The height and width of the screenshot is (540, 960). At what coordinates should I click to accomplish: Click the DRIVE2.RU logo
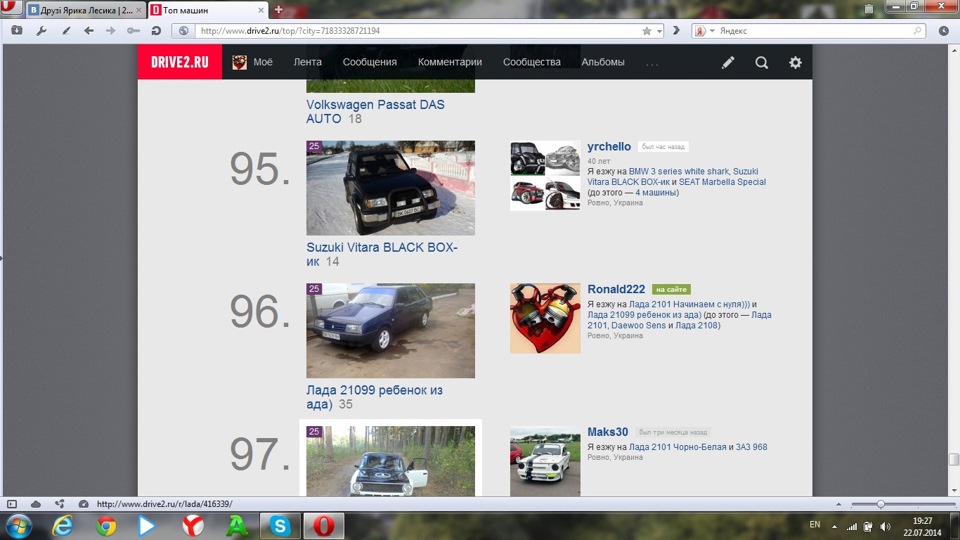coord(179,62)
